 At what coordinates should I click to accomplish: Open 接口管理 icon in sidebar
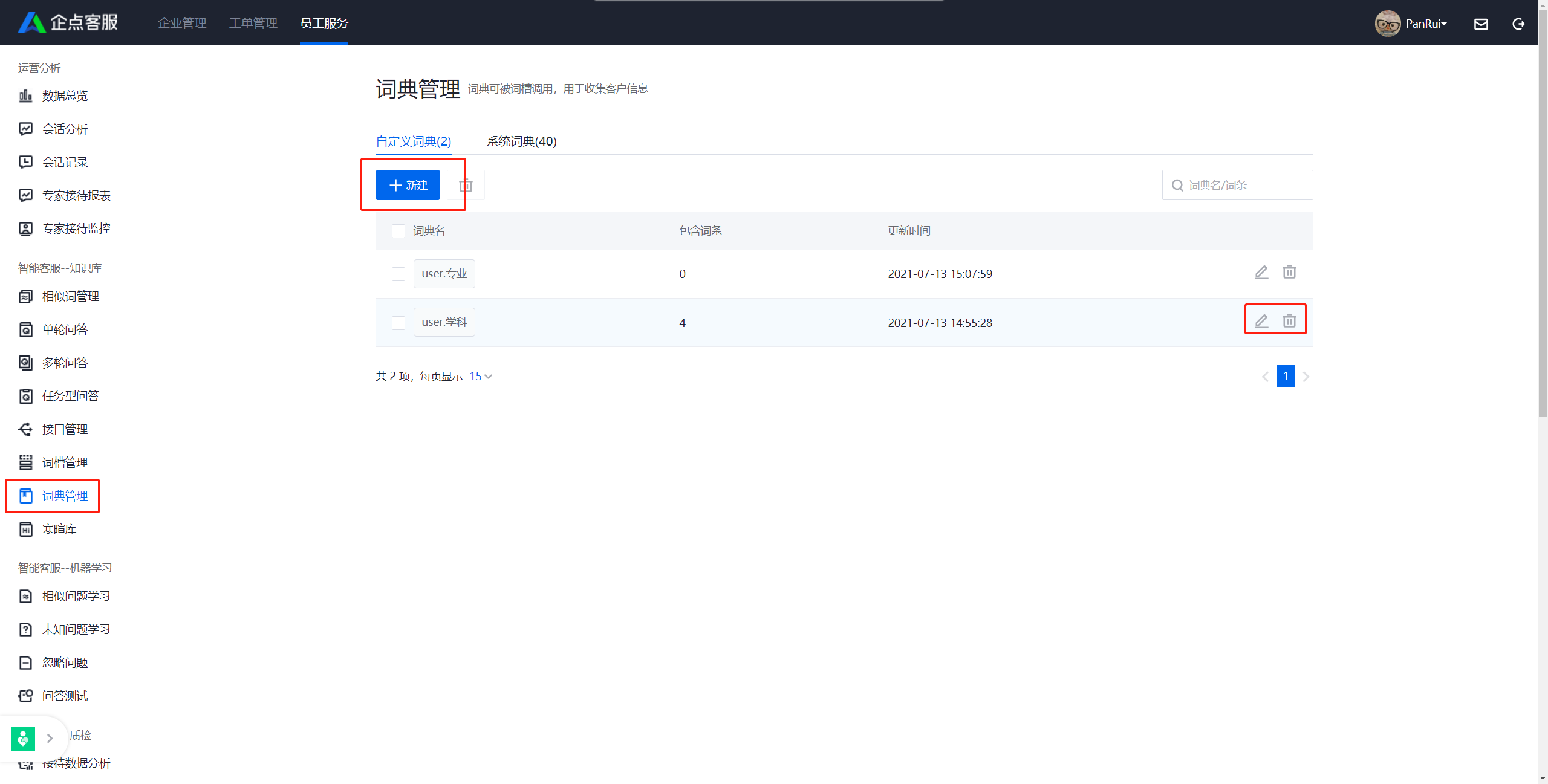[25, 429]
